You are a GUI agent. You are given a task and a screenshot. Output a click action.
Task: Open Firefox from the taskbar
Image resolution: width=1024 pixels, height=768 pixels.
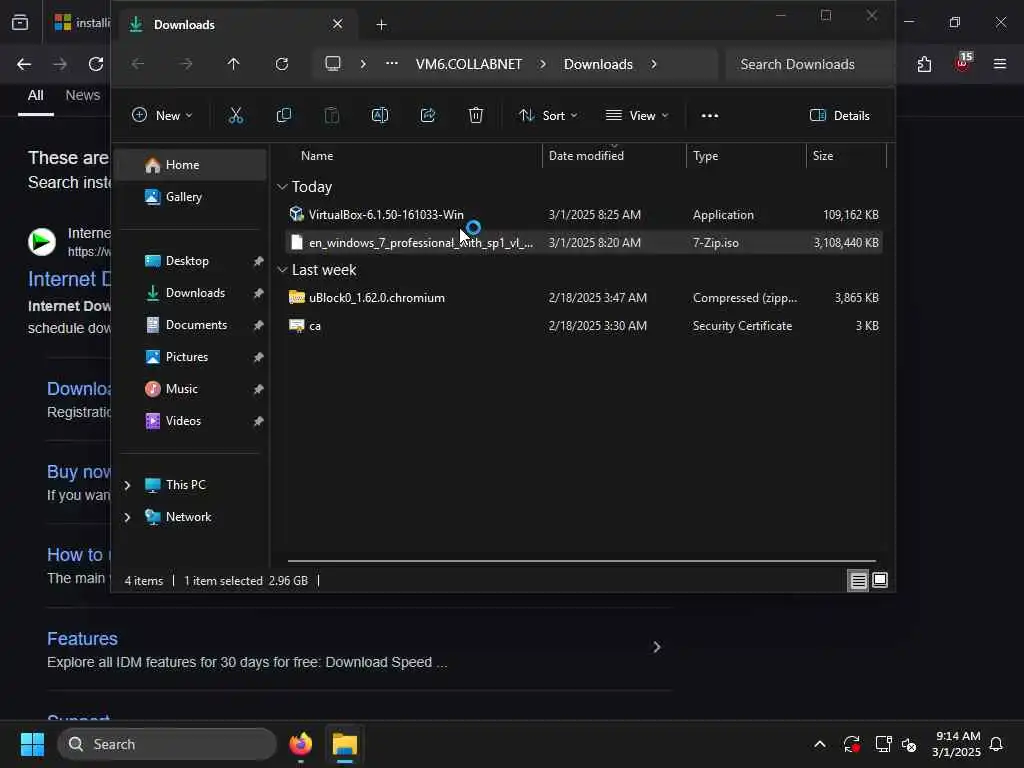[300, 744]
